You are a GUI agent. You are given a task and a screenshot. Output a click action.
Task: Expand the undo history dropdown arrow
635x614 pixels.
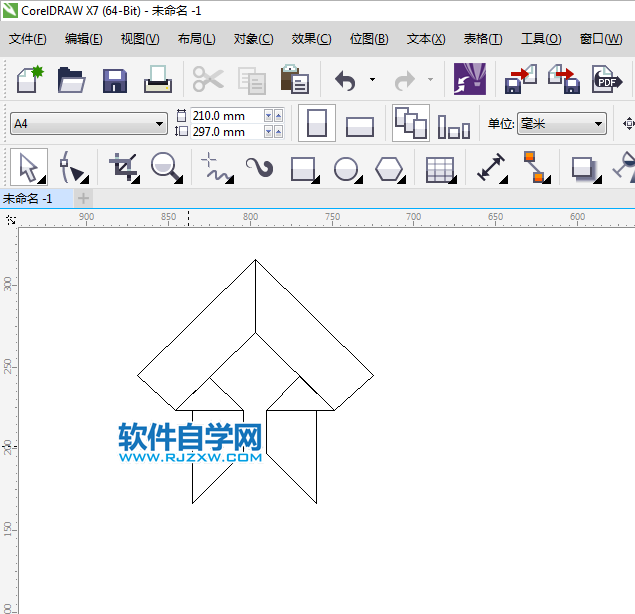coord(373,80)
